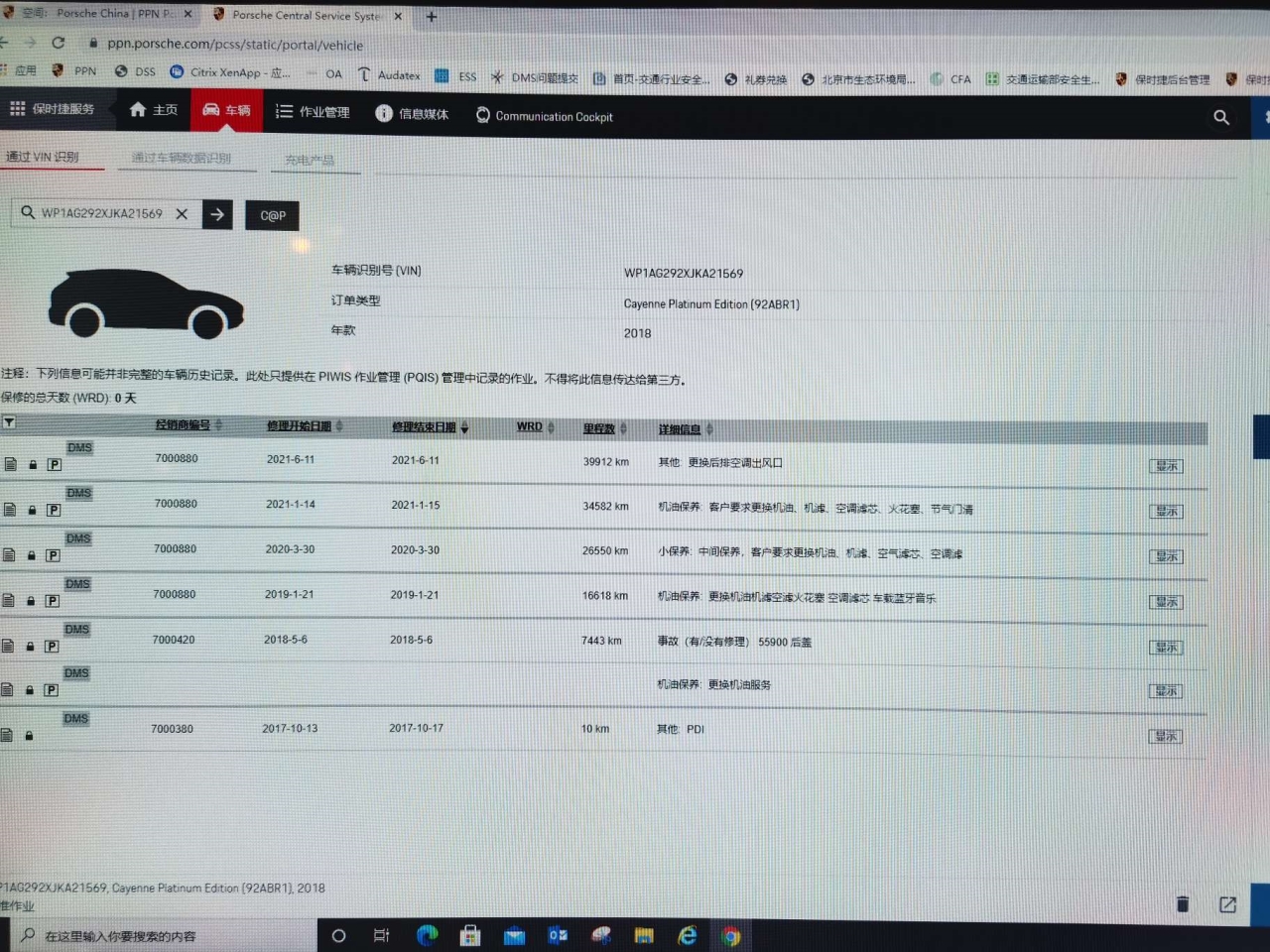Image resolution: width=1270 pixels, height=952 pixels.
Task: Click lock icon in 2017-10-13 row
Action: coord(29,735)
